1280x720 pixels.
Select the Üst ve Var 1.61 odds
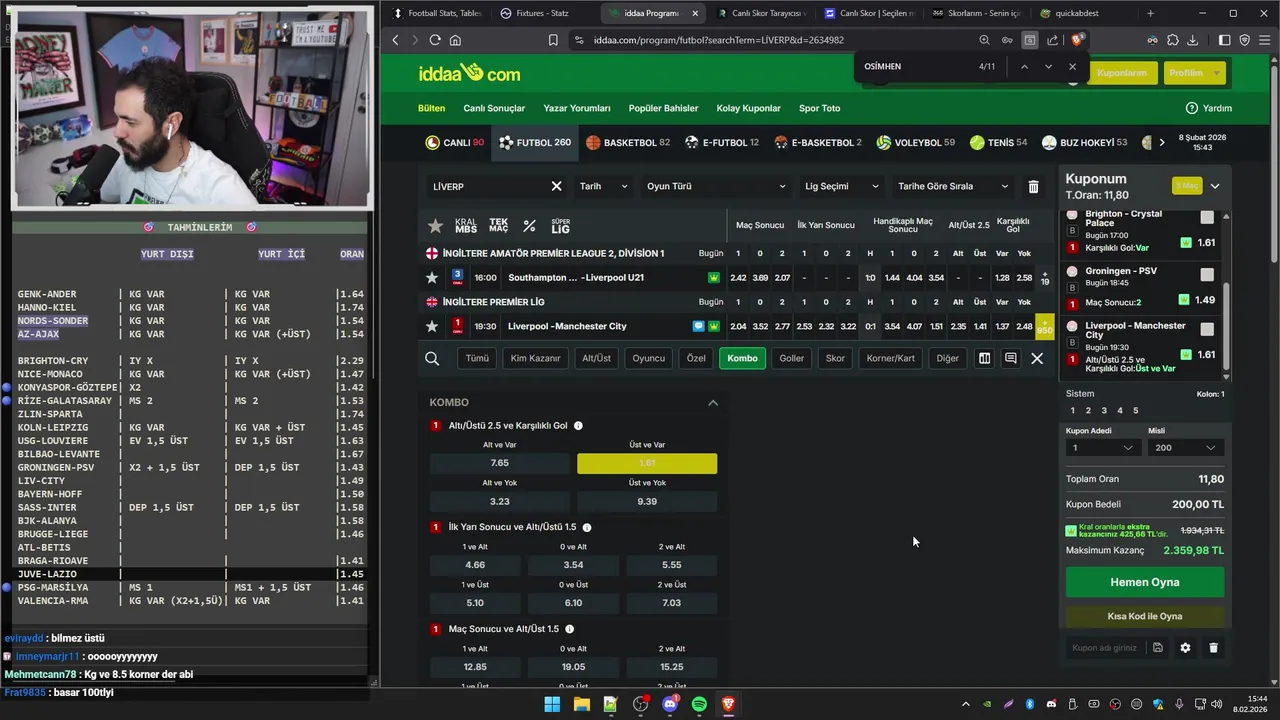(x=647, y=463)
